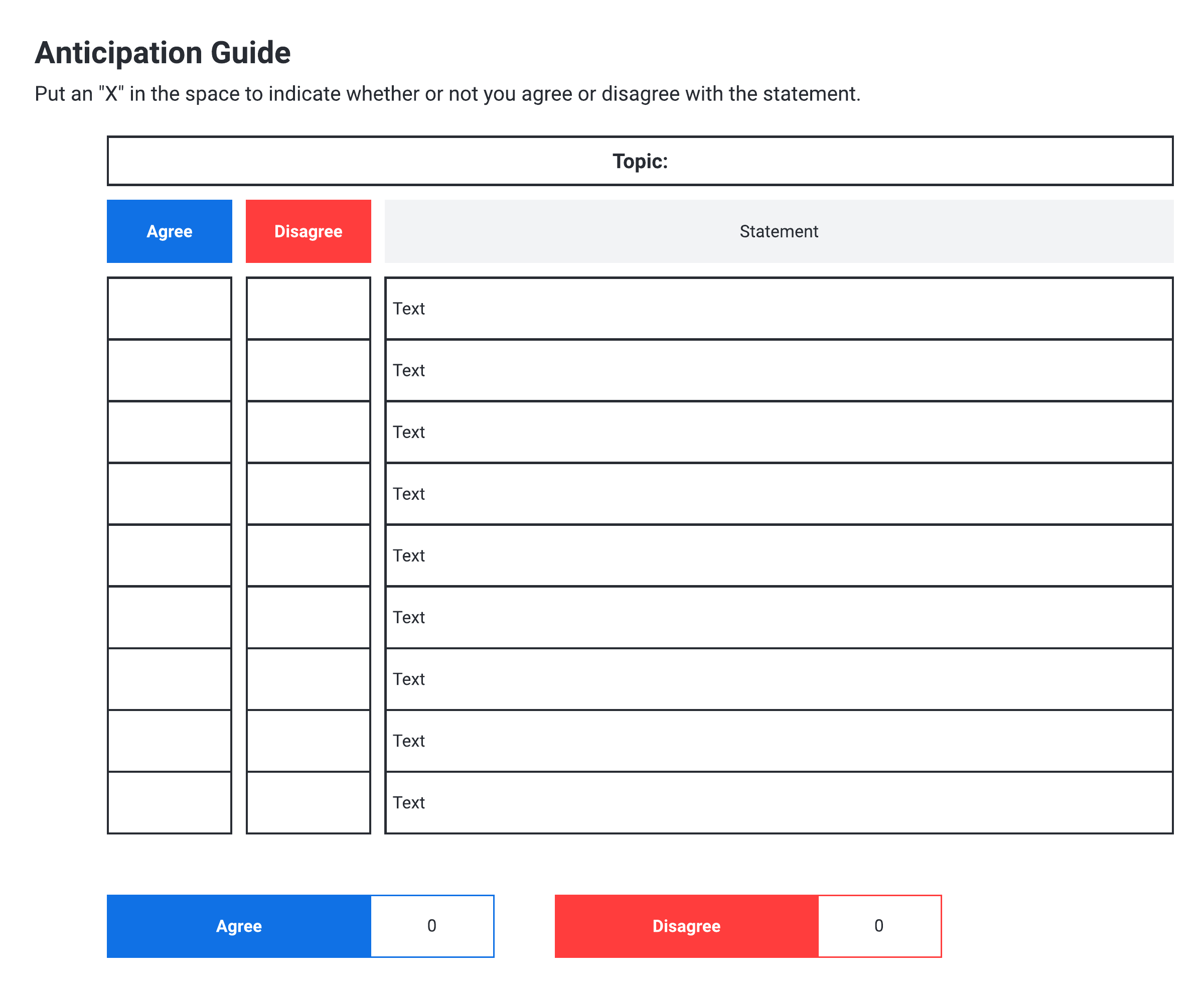Click the Topic input box
1204x988 pixels.
[640, 161]
